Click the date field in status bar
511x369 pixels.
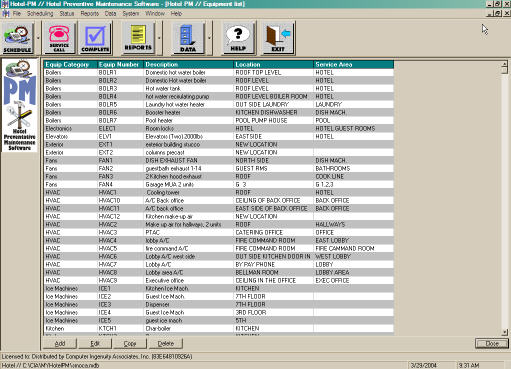tap(431, 365)
